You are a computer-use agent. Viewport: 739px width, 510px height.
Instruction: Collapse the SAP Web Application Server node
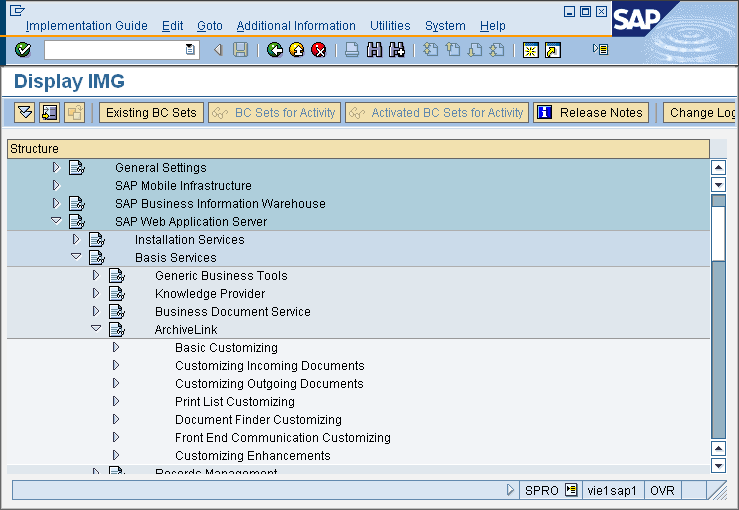click(x=56, y=221)
